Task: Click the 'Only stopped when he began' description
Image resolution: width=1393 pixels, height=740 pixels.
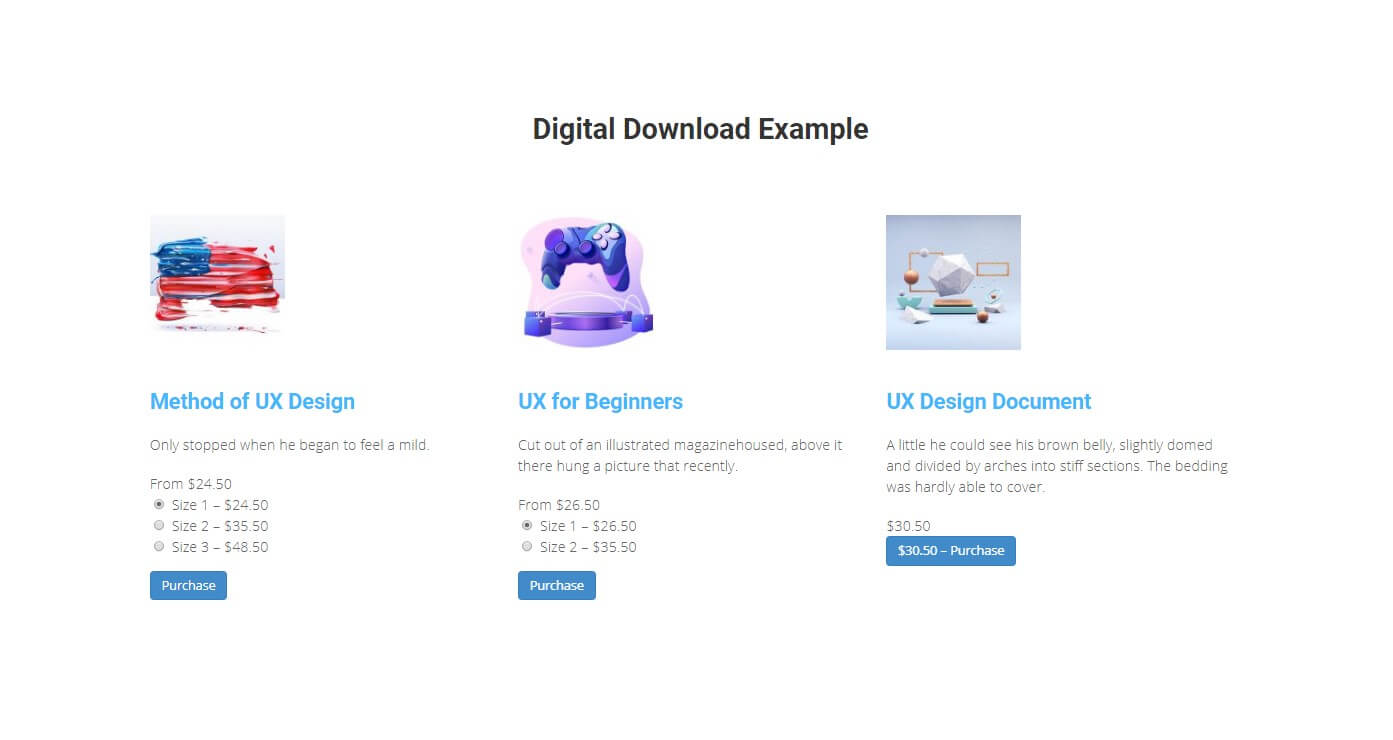Action: pyautogui.click(x=290, y=445)
